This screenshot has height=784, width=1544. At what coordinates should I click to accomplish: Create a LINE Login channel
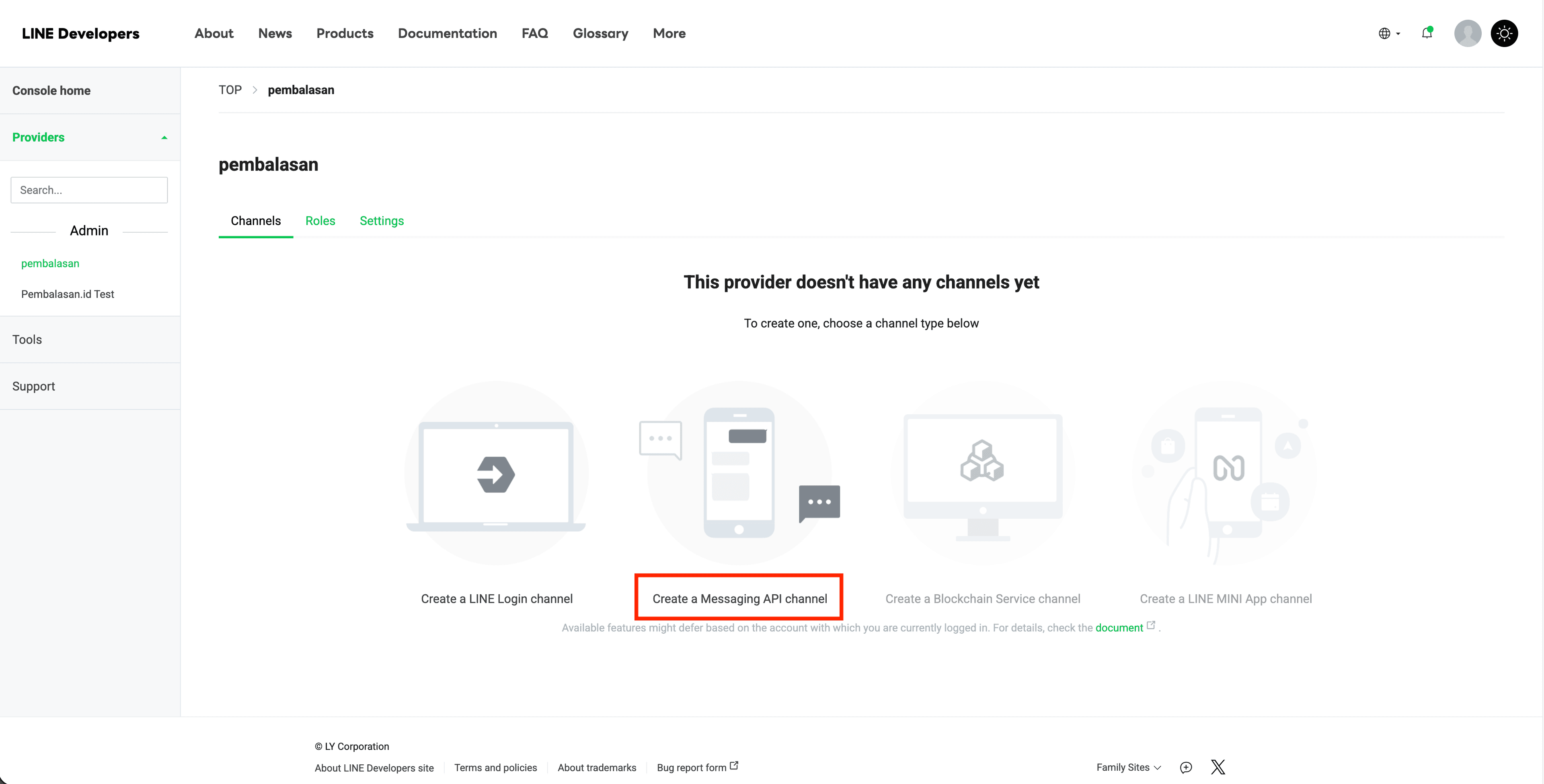497,599
